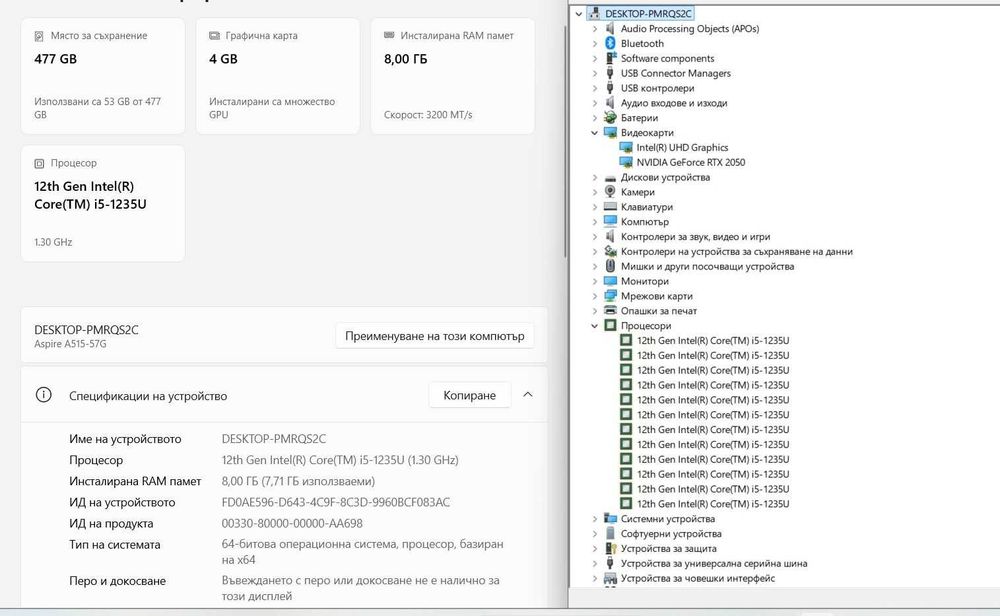Click the Клавиатури keyboard icon

610,207
